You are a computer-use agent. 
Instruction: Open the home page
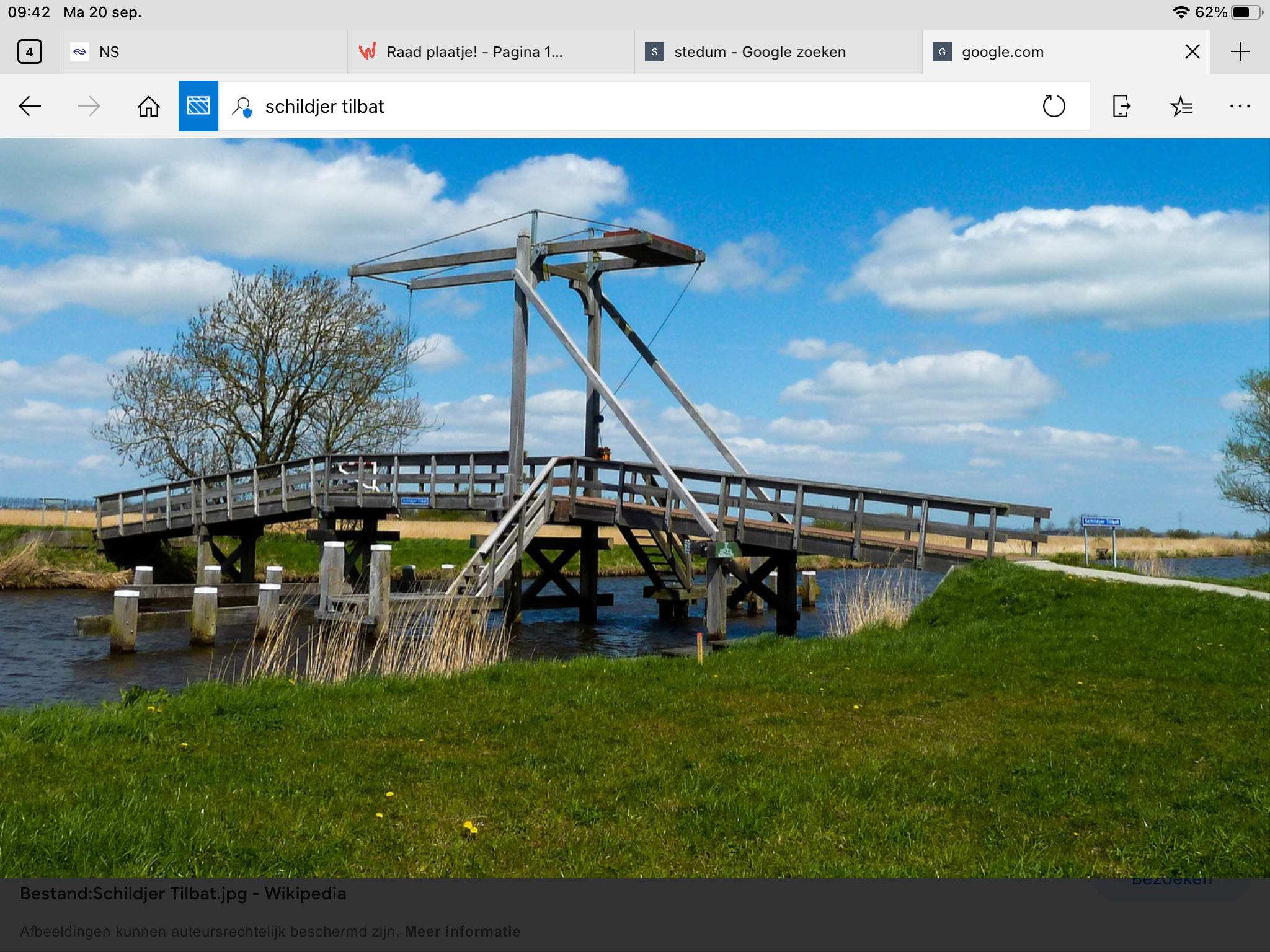coord(149,107)
